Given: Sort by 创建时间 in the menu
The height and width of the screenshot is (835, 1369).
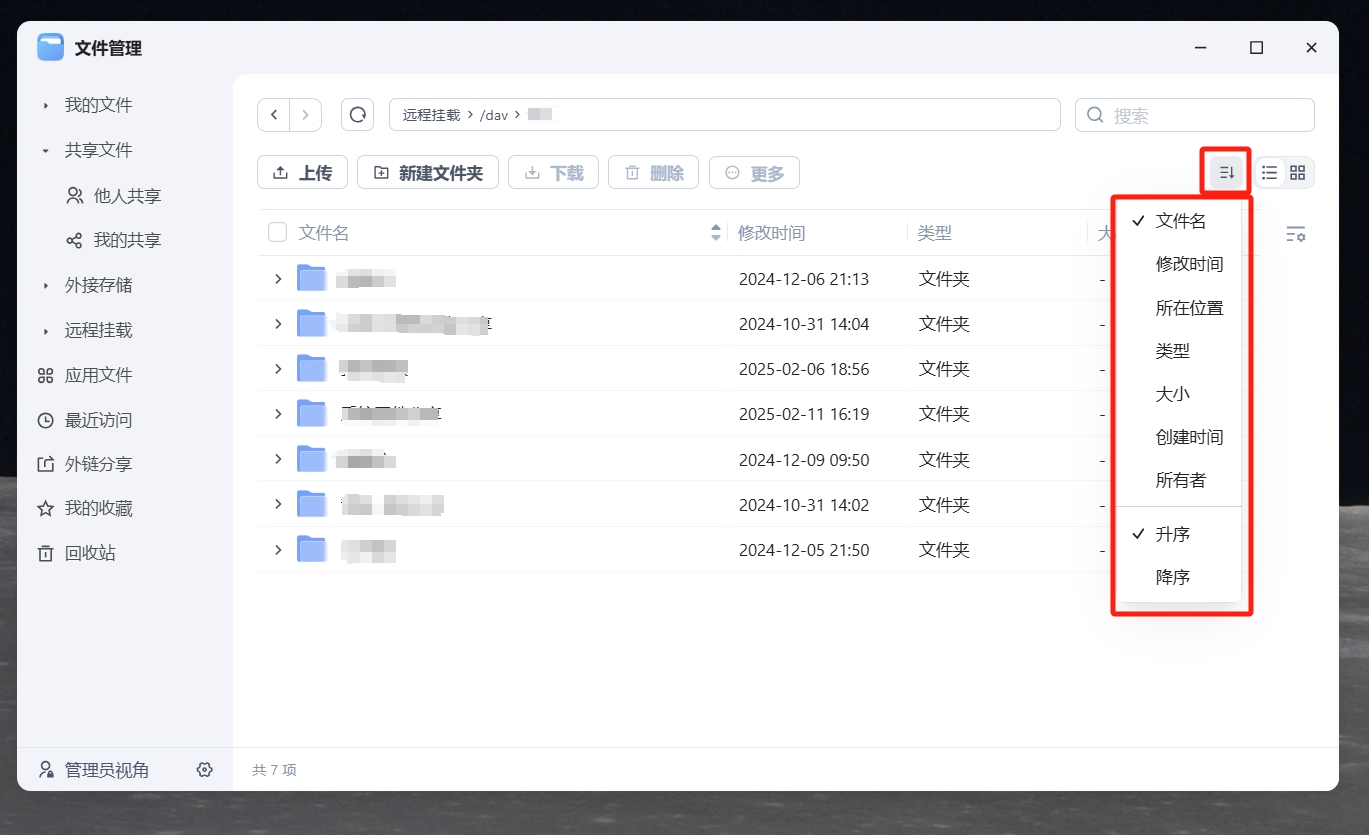Looking at the screenshot, I should 1180,437.
